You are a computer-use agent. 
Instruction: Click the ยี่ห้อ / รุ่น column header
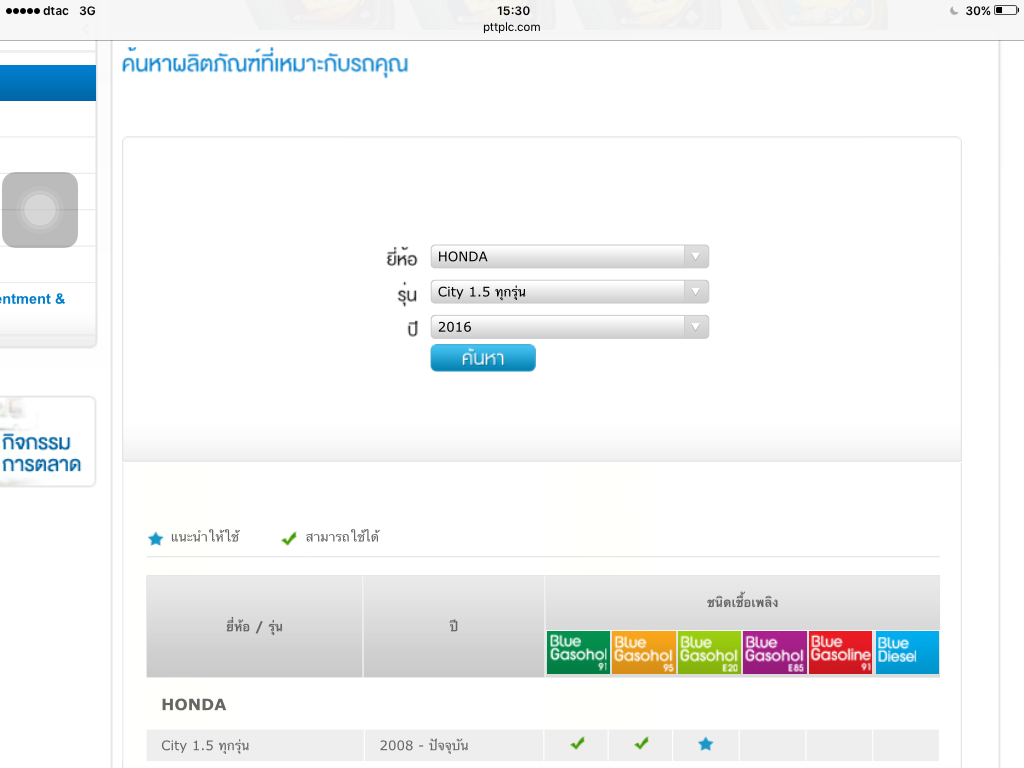[x=254, y=626]
